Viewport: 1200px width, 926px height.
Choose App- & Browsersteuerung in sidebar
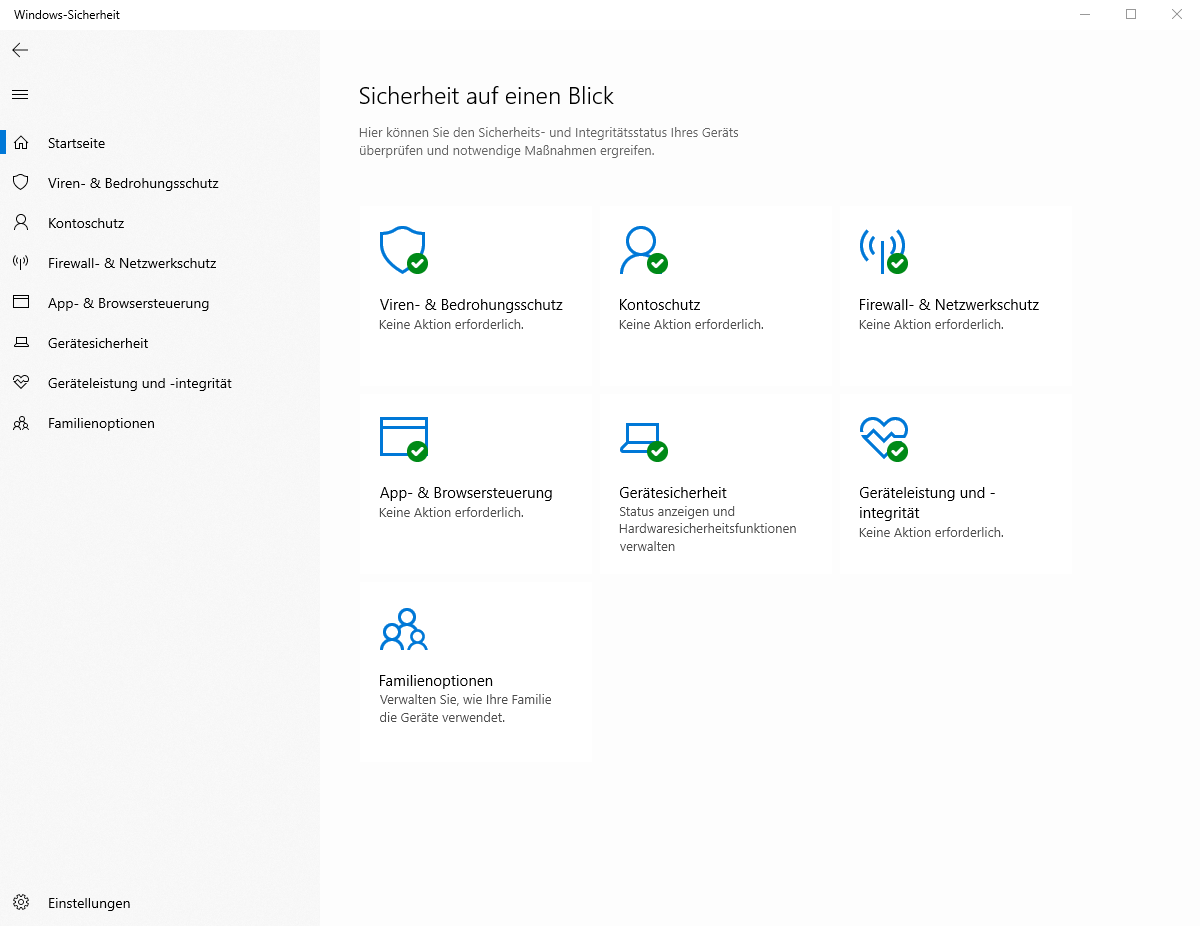tap(129, 303)
